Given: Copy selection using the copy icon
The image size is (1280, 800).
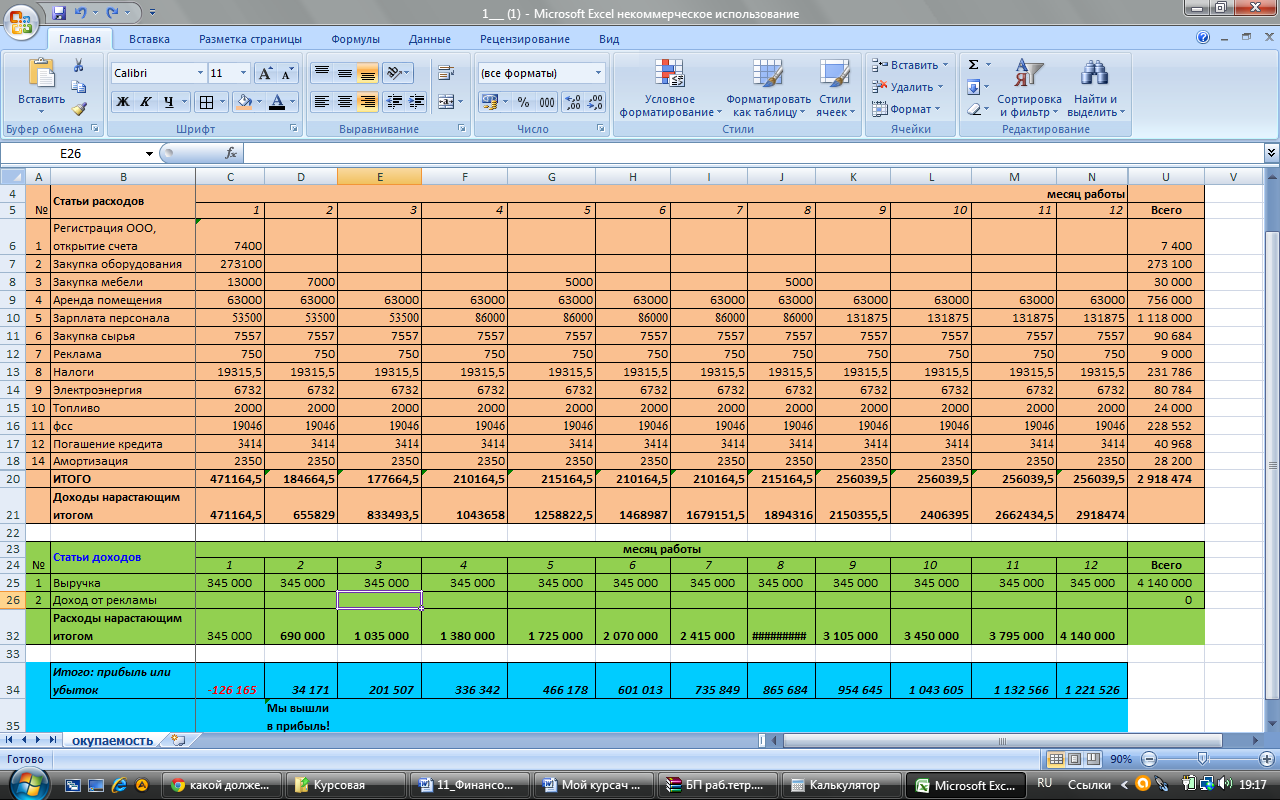Looking at the screenshot, I should tap(79, 87).
